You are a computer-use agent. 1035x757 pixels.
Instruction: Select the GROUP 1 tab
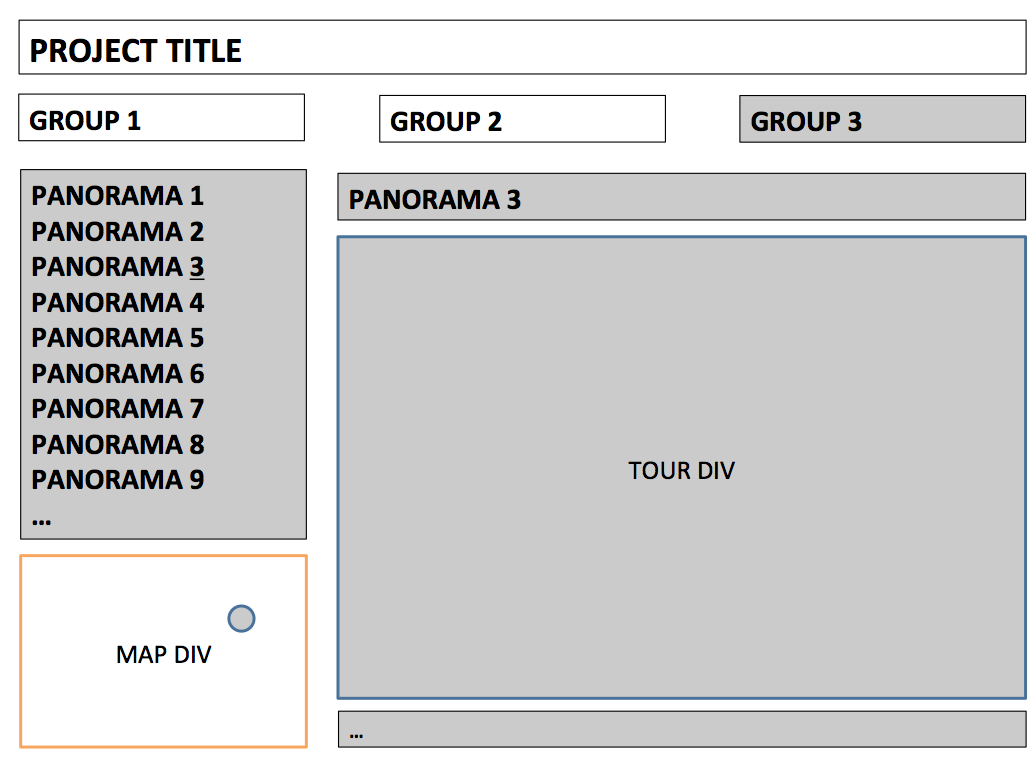pos(162,117)
